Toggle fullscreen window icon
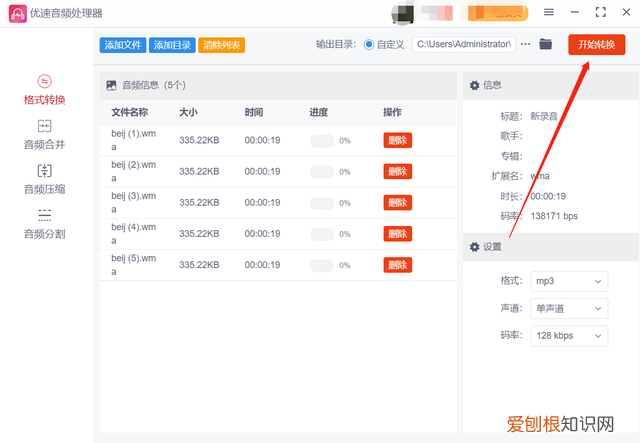Image resolution: width=640 pixels, height=443 pixels. coord(600,12)
